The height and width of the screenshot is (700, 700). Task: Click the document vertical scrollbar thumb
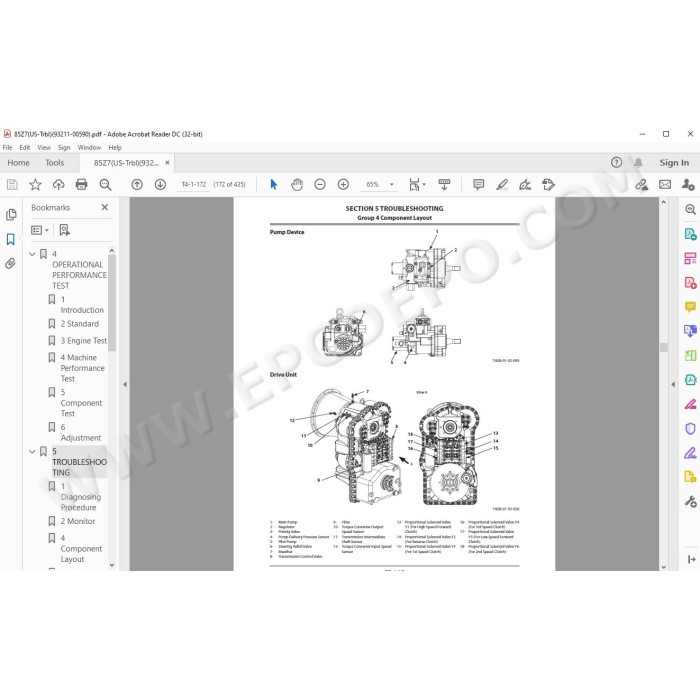click(x=664, y=347)
